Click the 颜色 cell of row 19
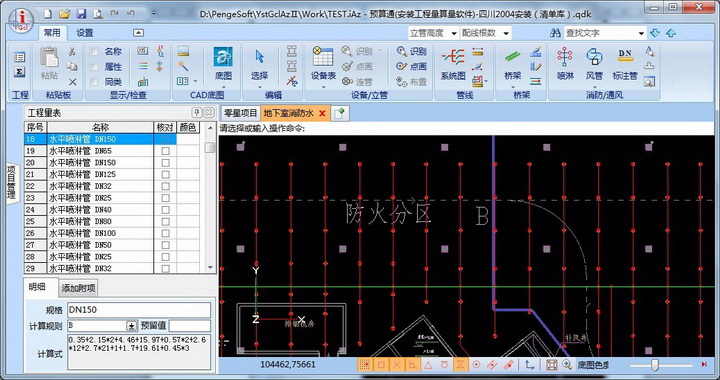The height and width of the screenshot is (380, 720). (x=188, y=151)
